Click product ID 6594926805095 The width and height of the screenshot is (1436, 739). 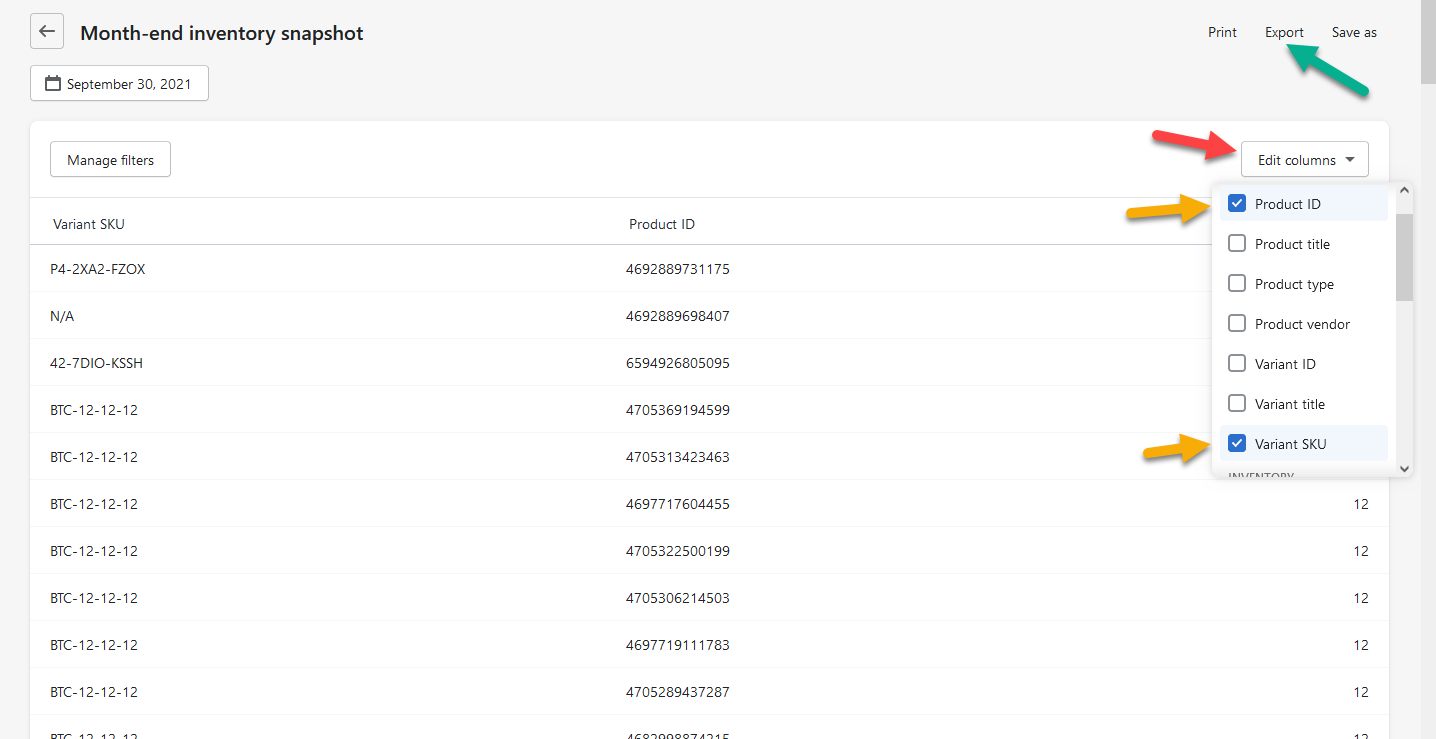[678, 363]
